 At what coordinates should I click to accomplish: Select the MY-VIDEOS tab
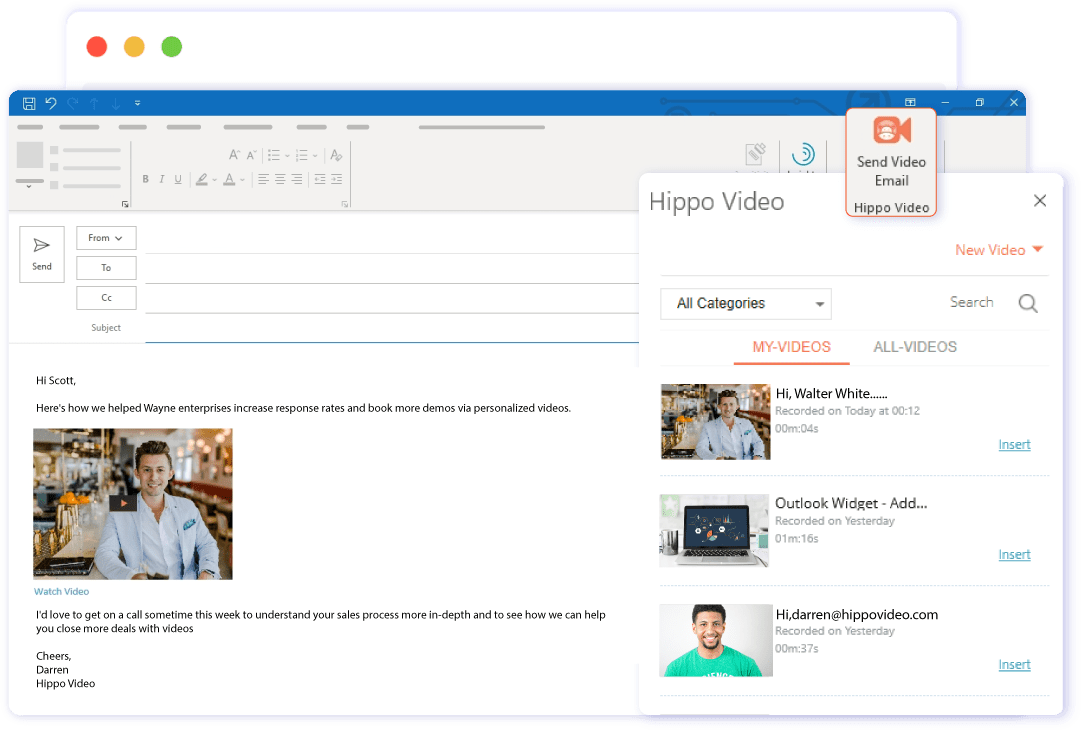click(791, 347)
